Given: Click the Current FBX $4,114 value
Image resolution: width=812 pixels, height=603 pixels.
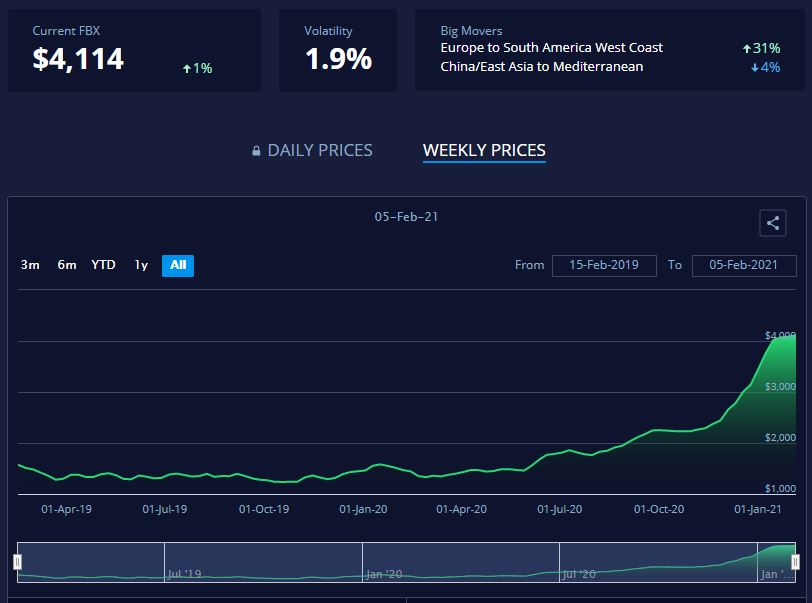Looking at the screenshot, I should pos(78,59).
